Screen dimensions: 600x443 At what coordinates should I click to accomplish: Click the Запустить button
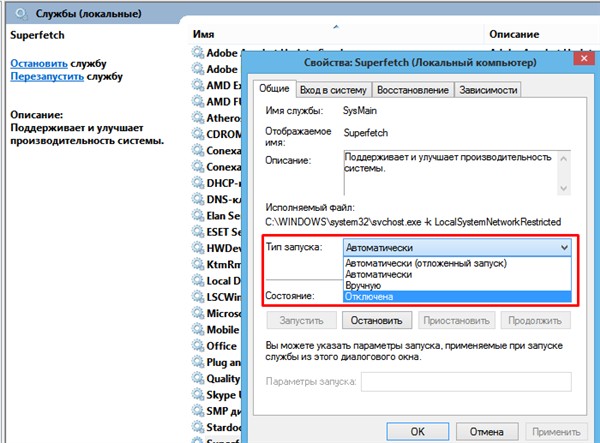tap(302, 321)
